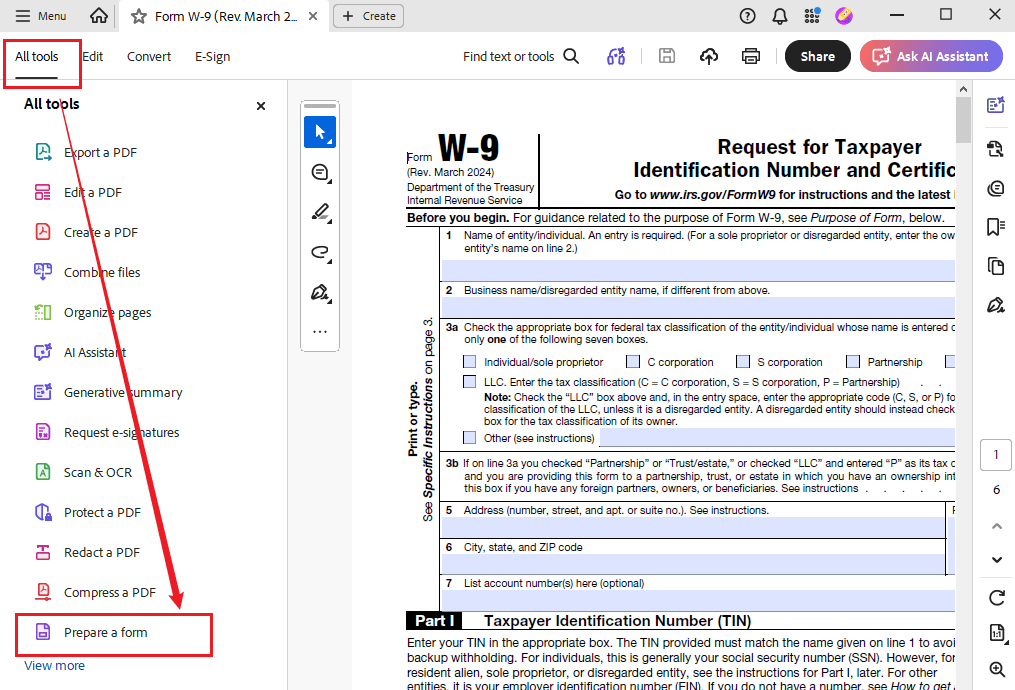Click the account numbers field line 7
This screenshot has height=690, width=1015.
pos(698,600)
